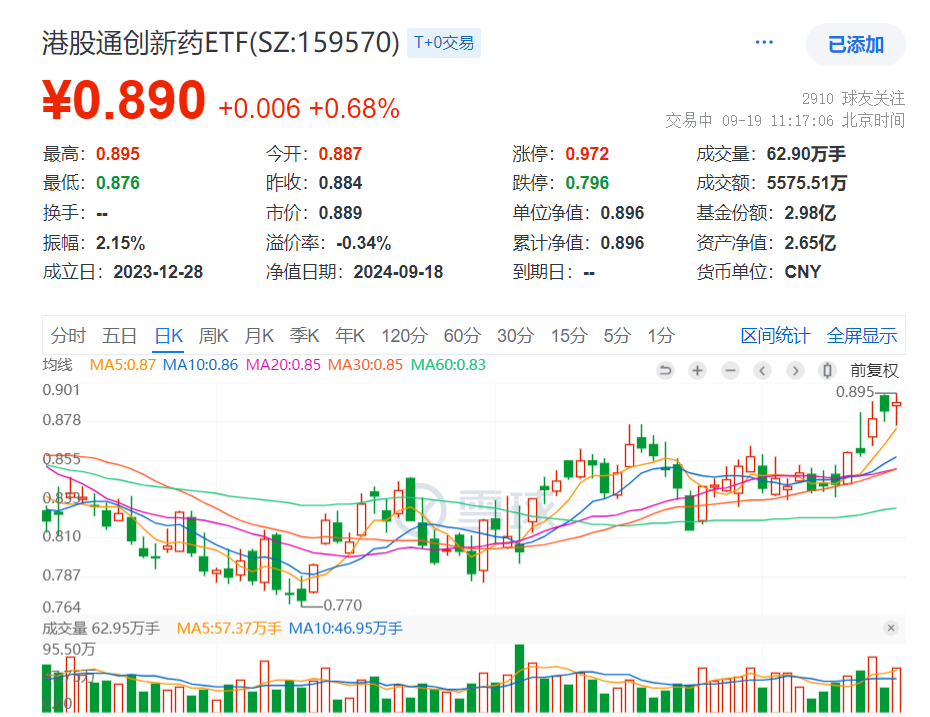Switch to the 30分 interval tab

(515, 336)
